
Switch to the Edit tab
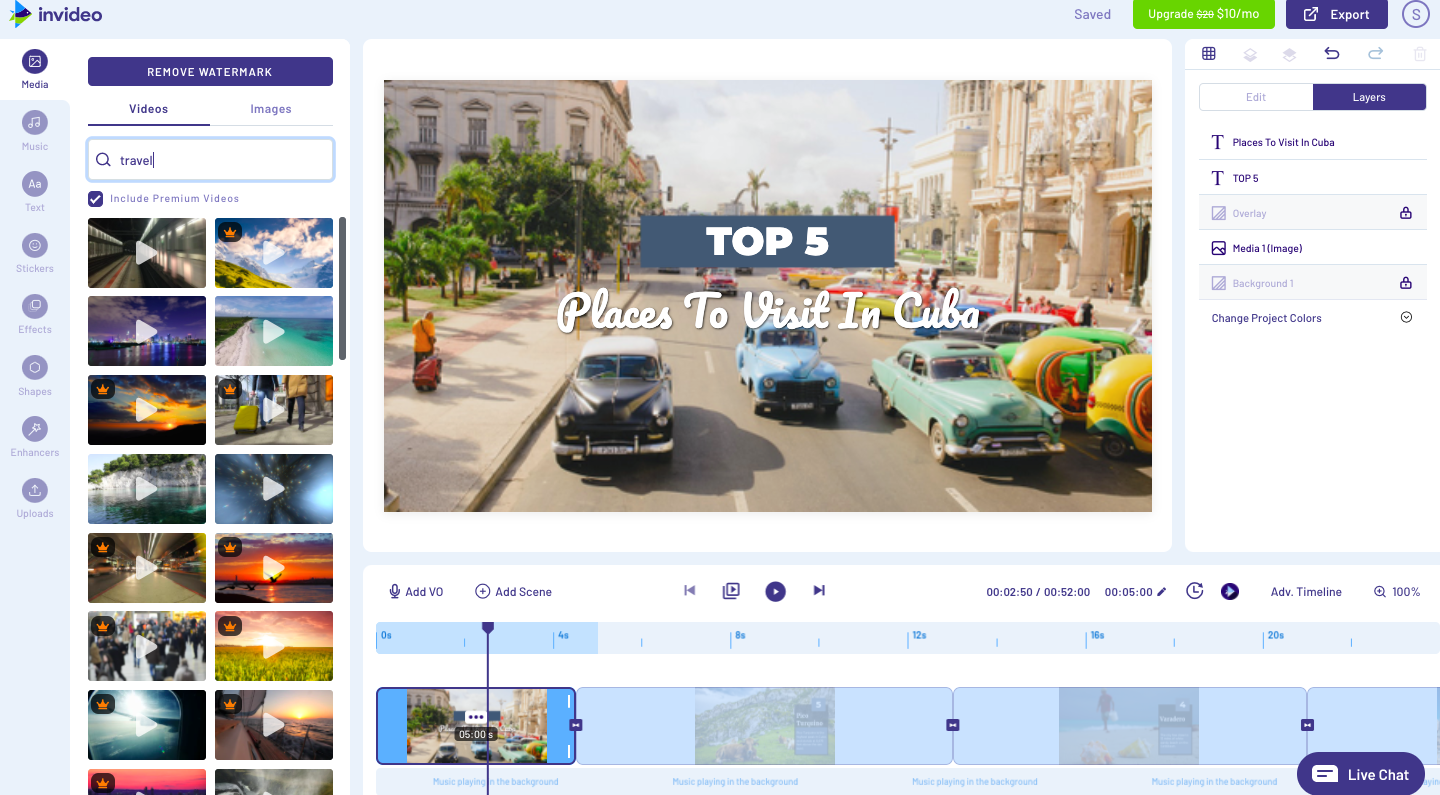[1256, 97]
